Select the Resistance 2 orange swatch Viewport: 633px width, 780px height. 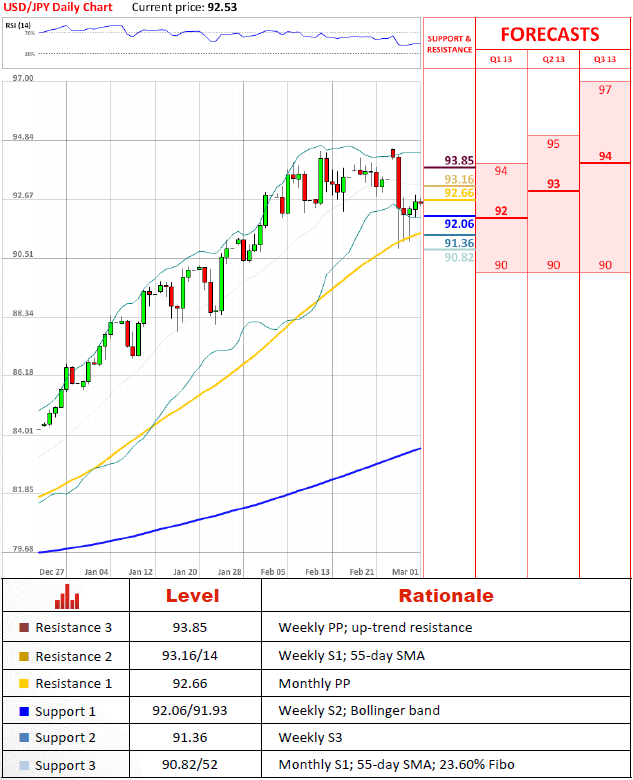pyautogui.click(x=24, y=656)
